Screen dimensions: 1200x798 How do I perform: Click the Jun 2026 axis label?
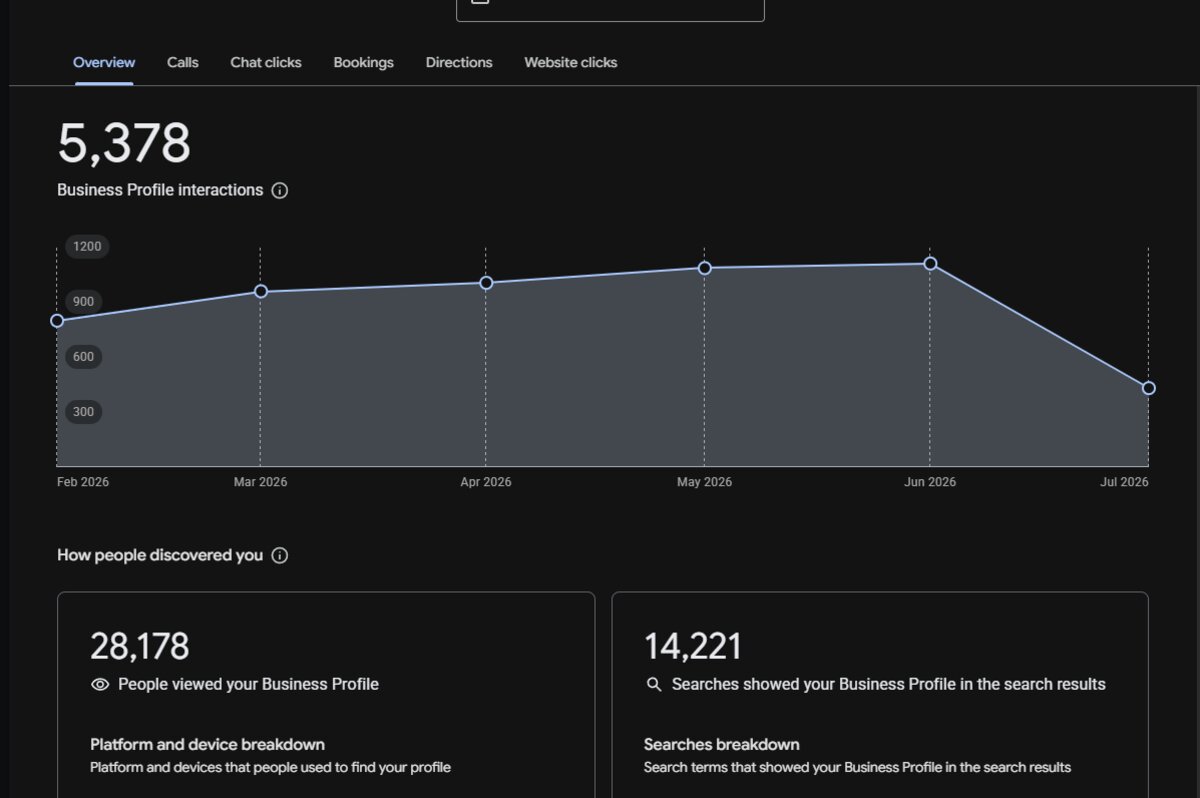[x=930, y=482]
